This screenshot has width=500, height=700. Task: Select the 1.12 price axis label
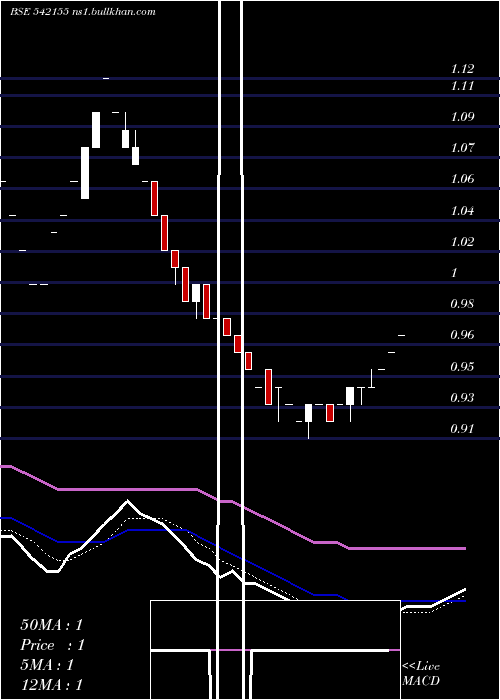(x=462, y=69)
